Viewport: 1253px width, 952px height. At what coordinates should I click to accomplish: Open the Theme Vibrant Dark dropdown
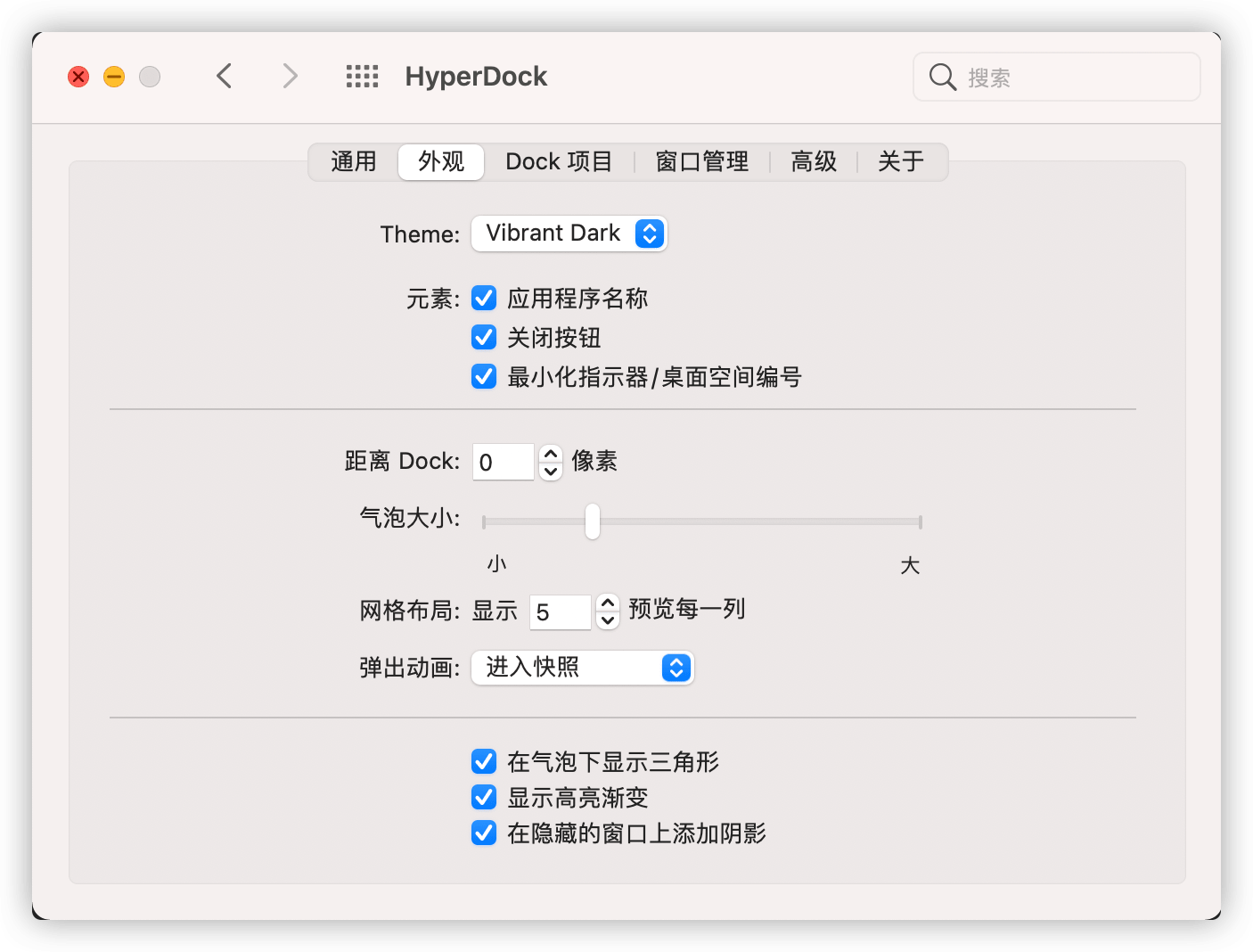pyautogui.click(x=569, y=234)
